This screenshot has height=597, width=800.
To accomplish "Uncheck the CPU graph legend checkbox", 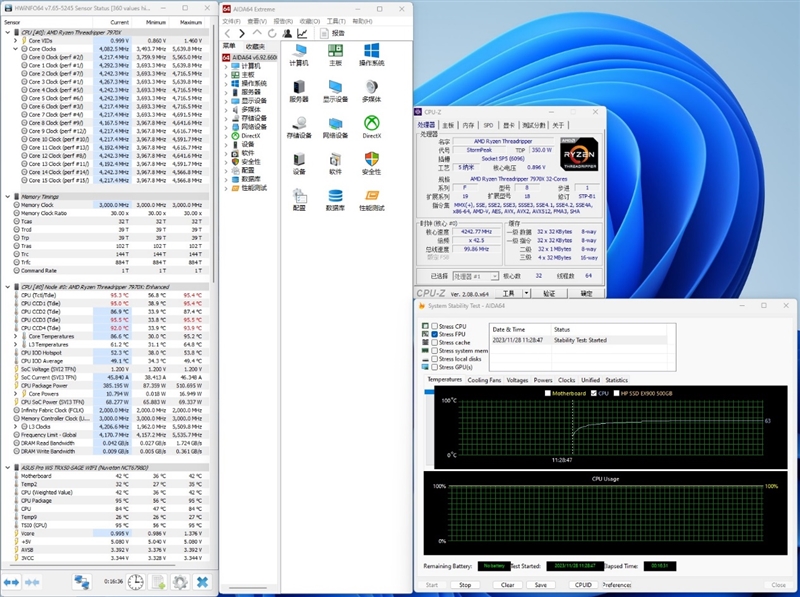I will (593, 393).
